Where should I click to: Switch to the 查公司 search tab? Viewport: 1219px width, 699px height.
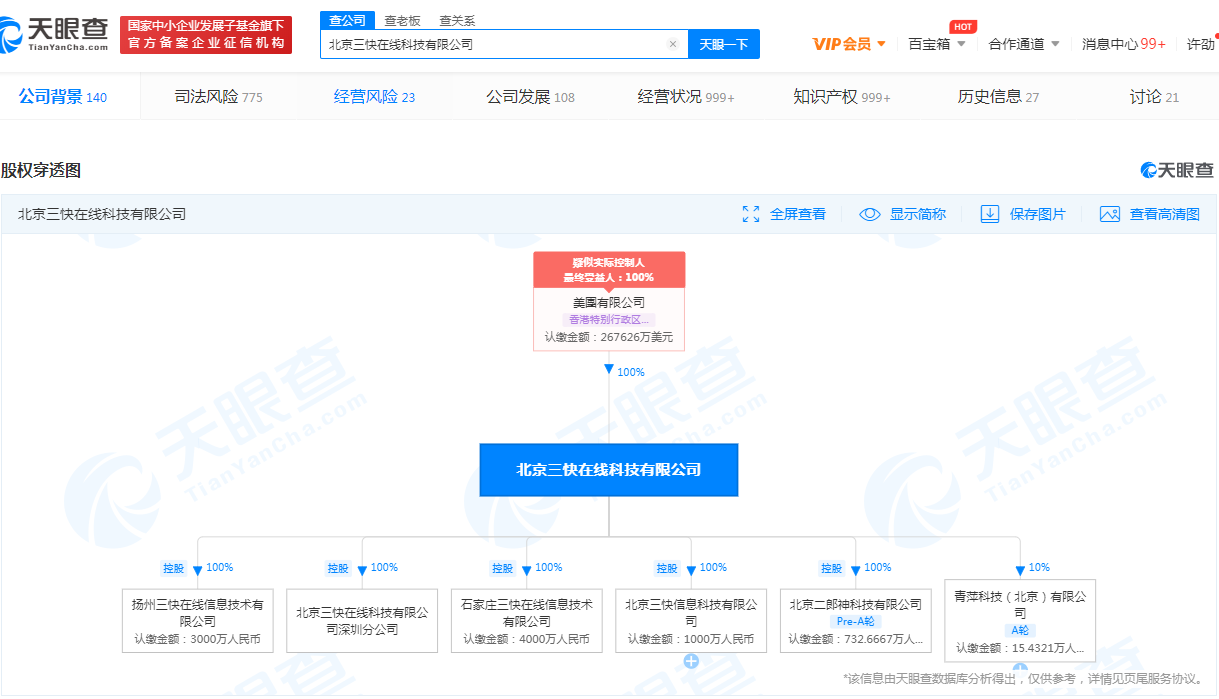click(x=348, y=20)
